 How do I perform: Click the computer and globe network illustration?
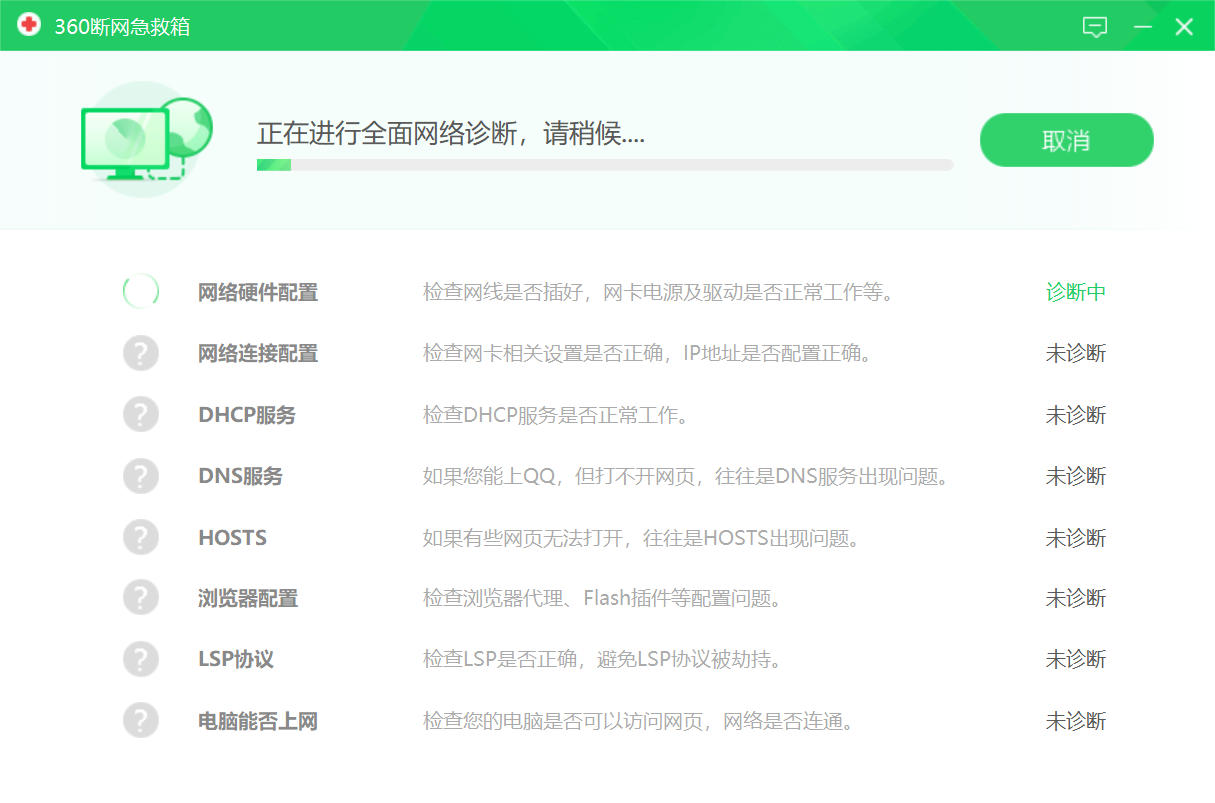click(147, 139)
